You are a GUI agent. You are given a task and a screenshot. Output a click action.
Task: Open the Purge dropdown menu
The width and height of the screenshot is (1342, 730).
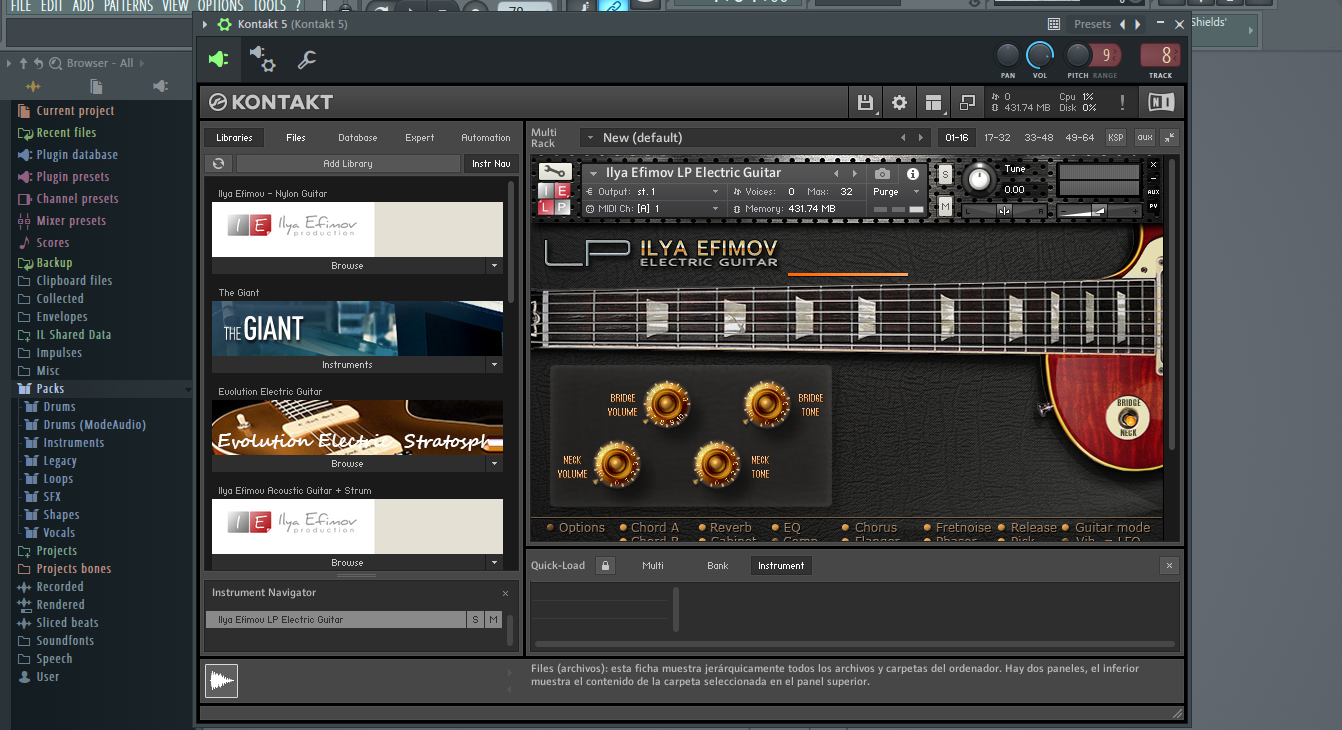click(896, 192)
